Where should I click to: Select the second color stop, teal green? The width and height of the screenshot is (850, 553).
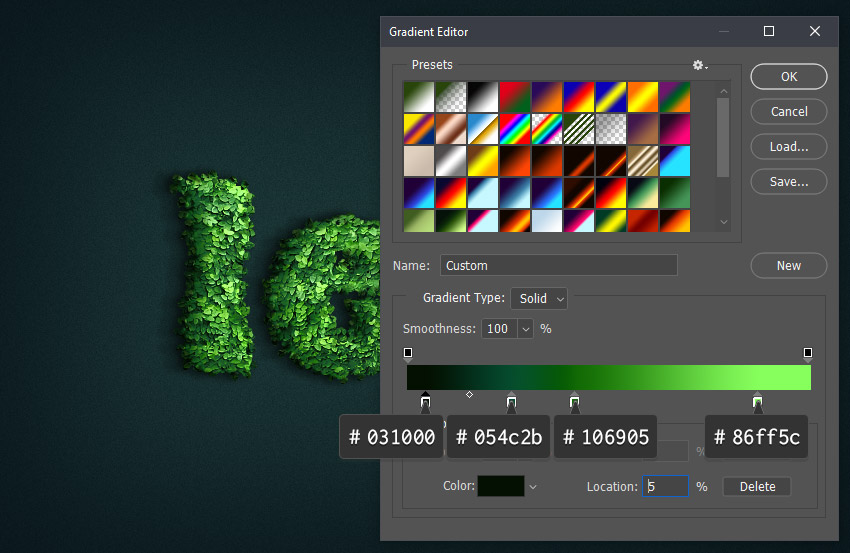(x=511, y=402)
